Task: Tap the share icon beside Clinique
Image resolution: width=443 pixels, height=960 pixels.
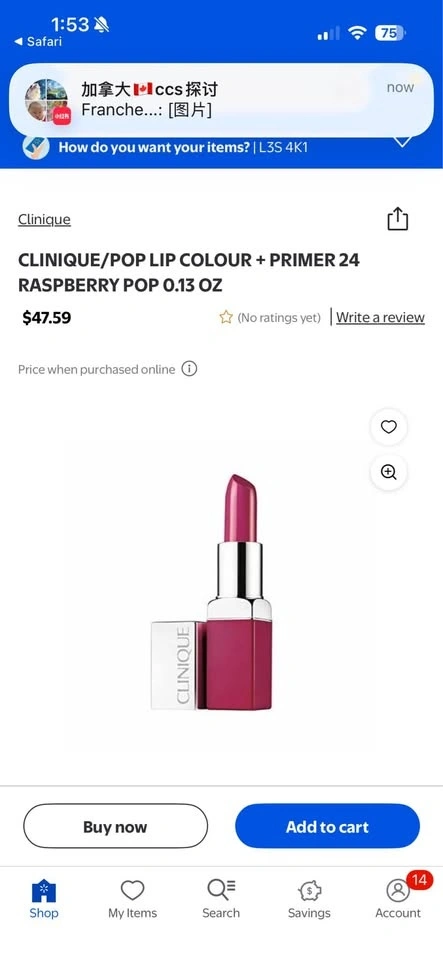Action: tap(397, 219)
